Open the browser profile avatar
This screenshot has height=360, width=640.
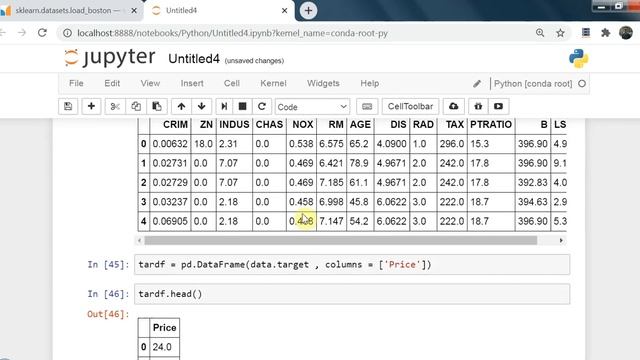626,33
